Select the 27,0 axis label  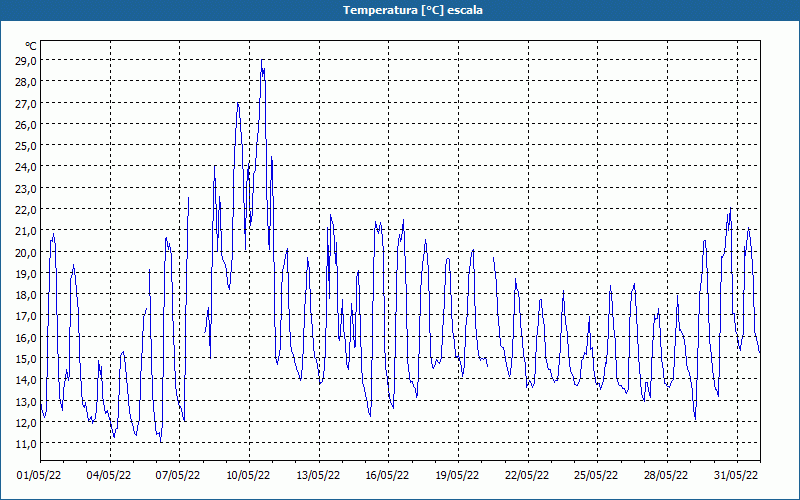(26, 104)
